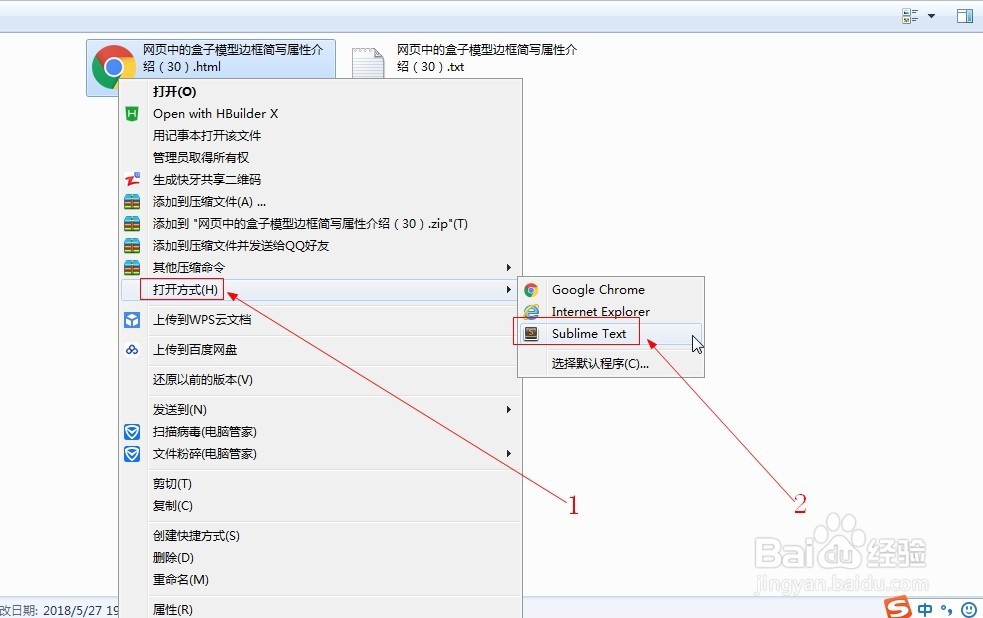Screen dimensions: 983x618
Task: Click the change view icon in toolbar
Action: [x=910, y=16]
